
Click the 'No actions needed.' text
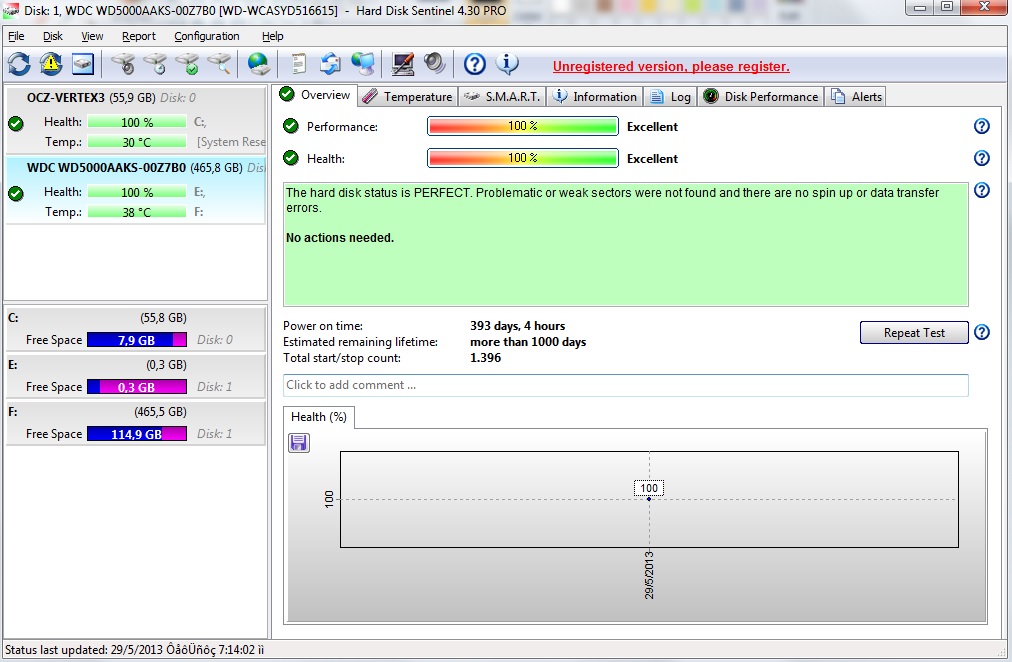coord(339,238)
